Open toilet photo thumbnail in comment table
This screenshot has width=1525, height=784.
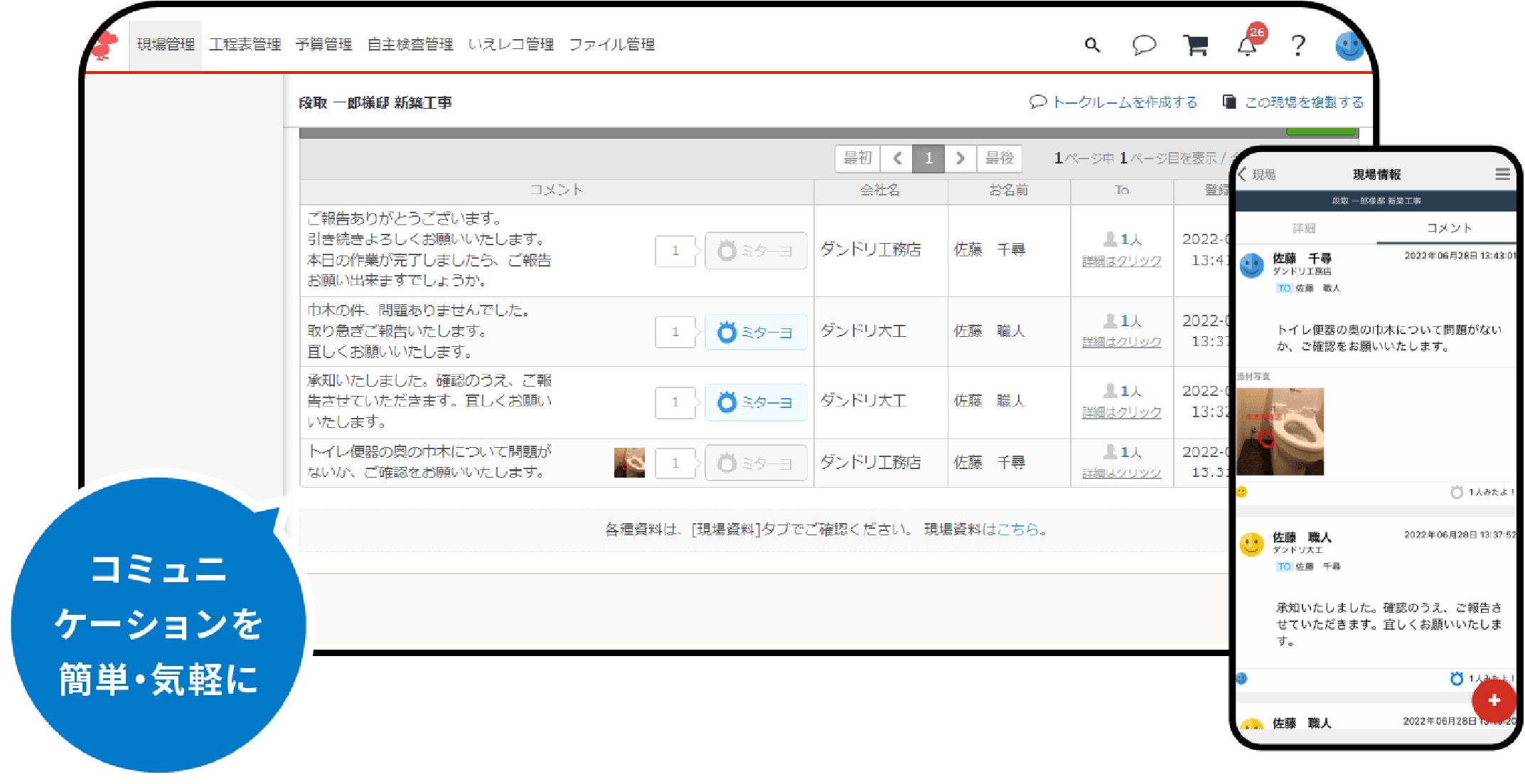[629, 463]
